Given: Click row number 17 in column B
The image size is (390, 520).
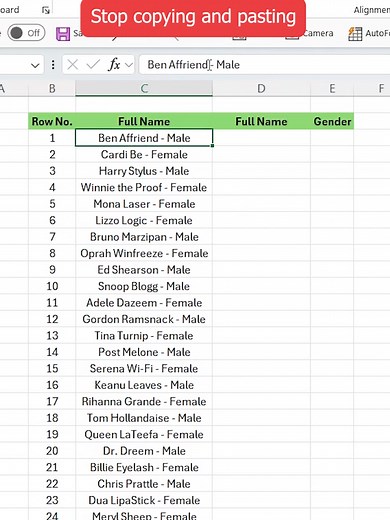Looking at the screenshot, I should click(x=52, y=401).
